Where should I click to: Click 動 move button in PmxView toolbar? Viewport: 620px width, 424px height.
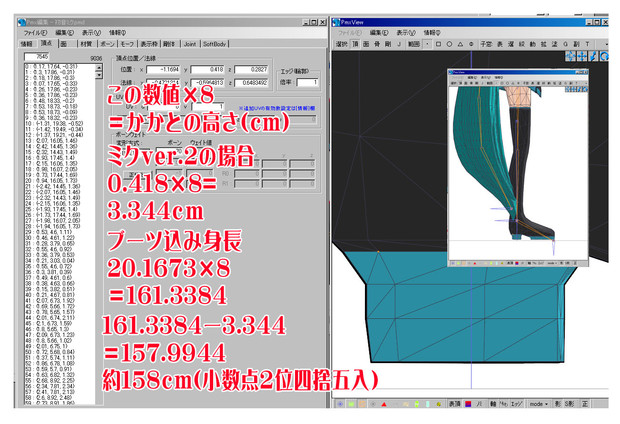tap(533, 44)
